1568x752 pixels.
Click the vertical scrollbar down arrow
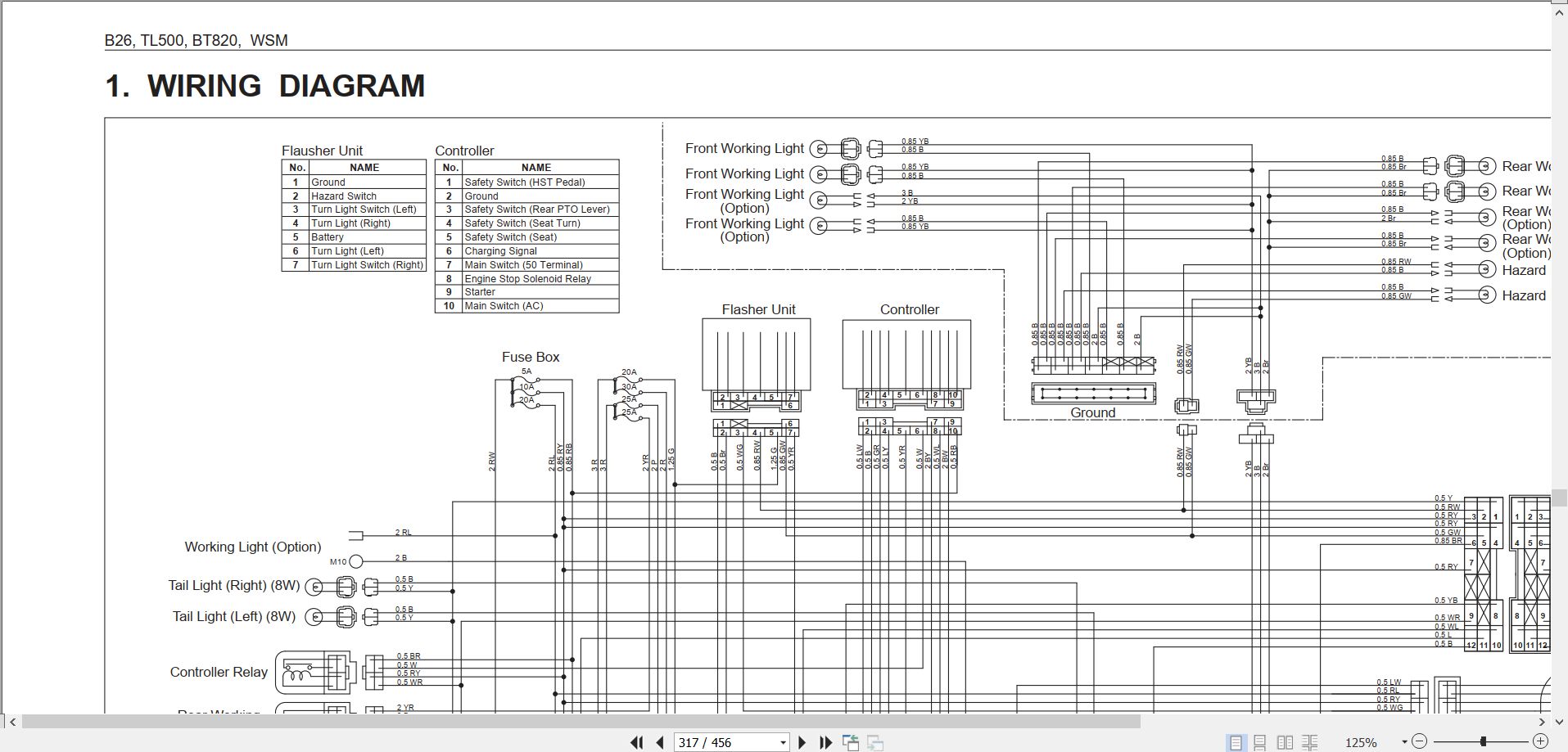1559,722
